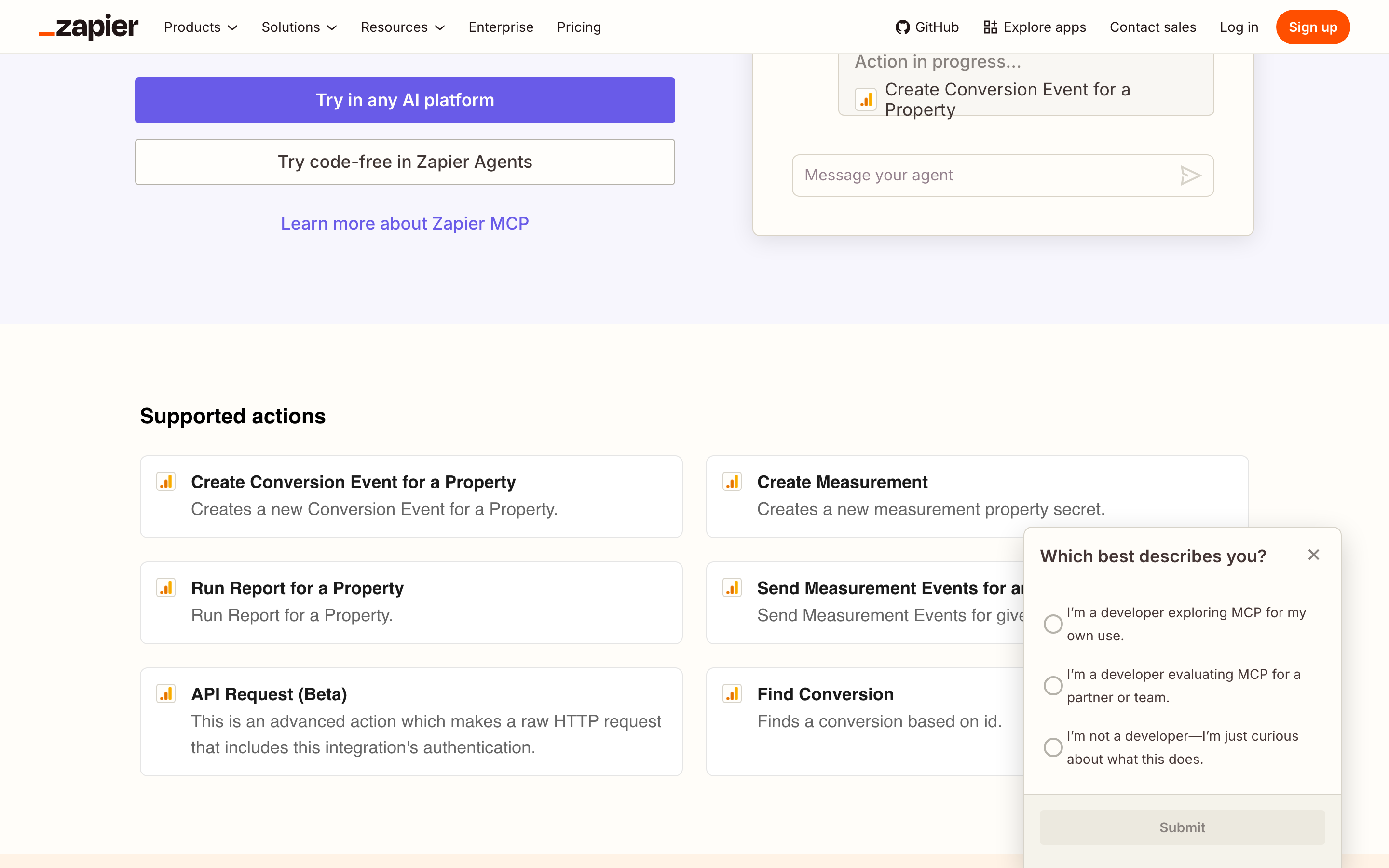Click the GitHub octocat icon
Screen dimensions: 1389x868
pos(902,27)
